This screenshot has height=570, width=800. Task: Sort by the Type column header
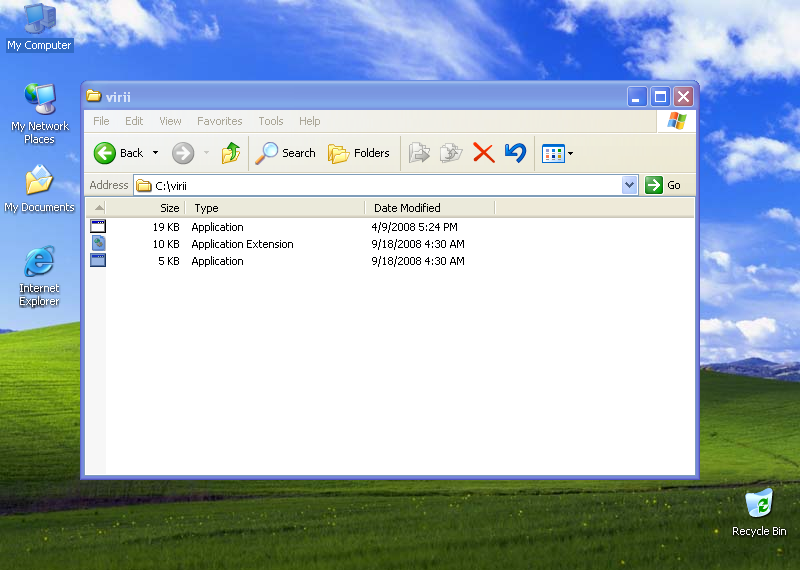pyautogui.click(x=275, y=208)
